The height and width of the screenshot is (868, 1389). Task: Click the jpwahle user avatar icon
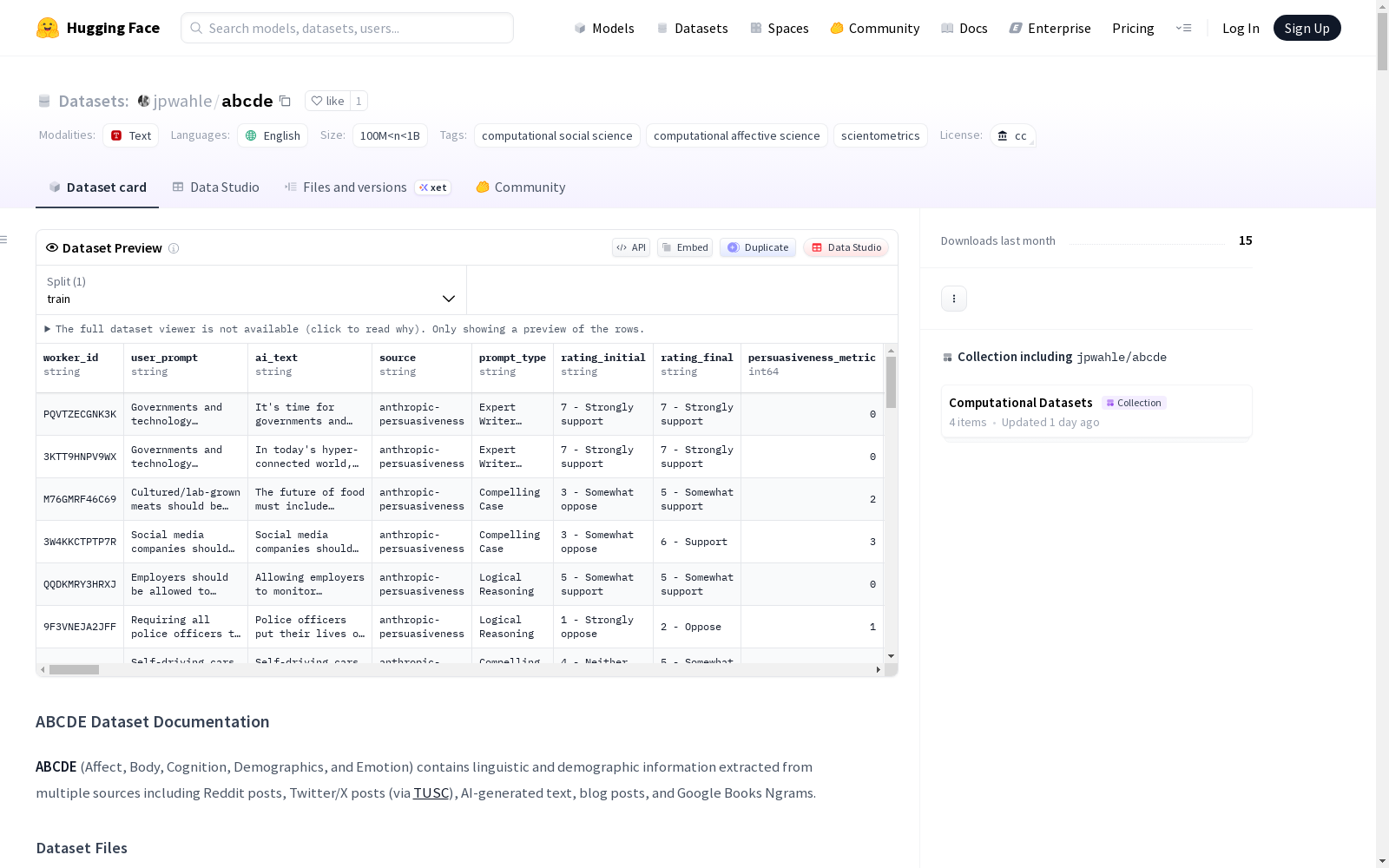coord(144,101)
